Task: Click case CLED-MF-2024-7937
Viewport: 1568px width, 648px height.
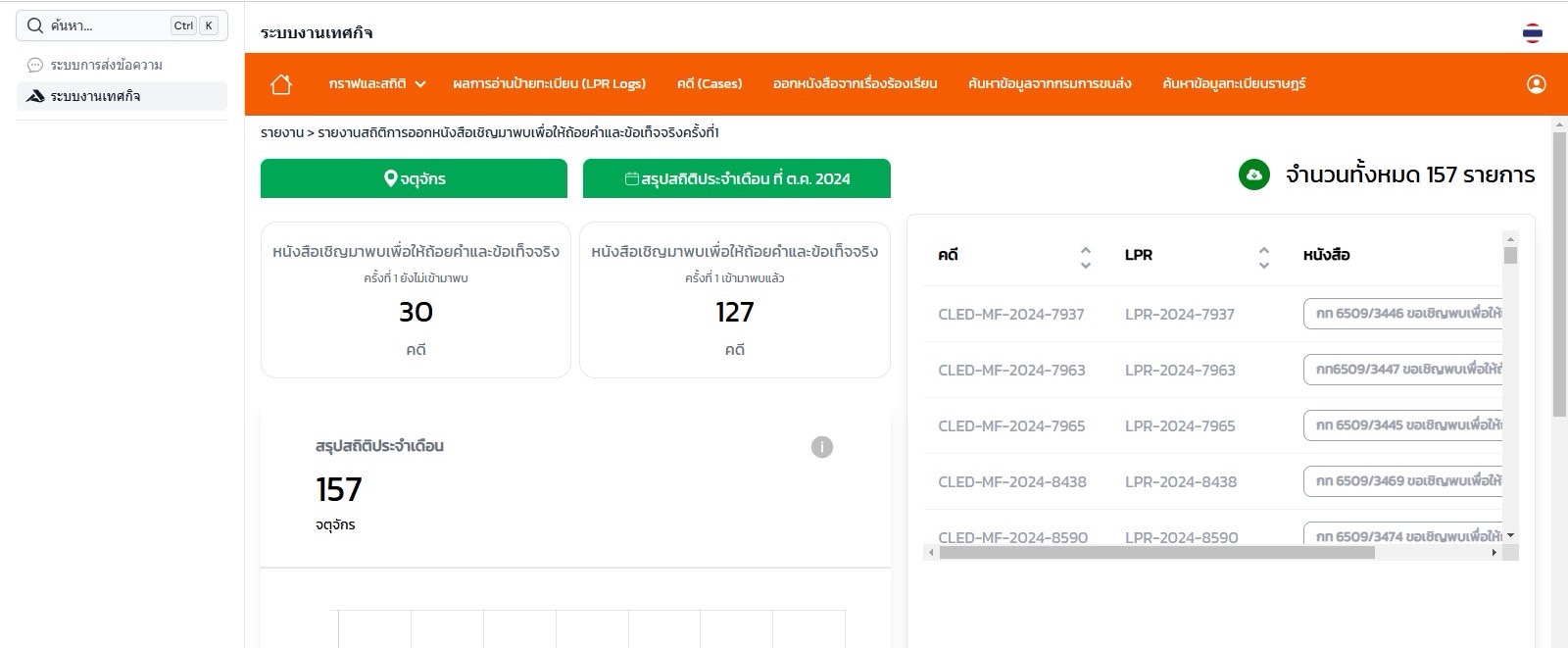Action: coord(1011,315)
